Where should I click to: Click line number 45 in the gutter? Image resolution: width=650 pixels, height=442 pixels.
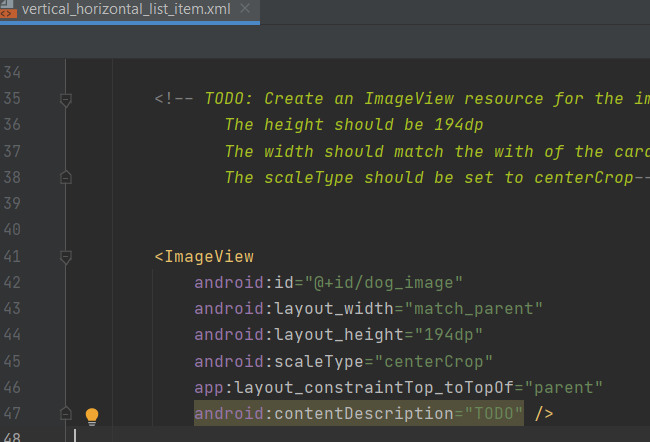click(x=12, y=361)
